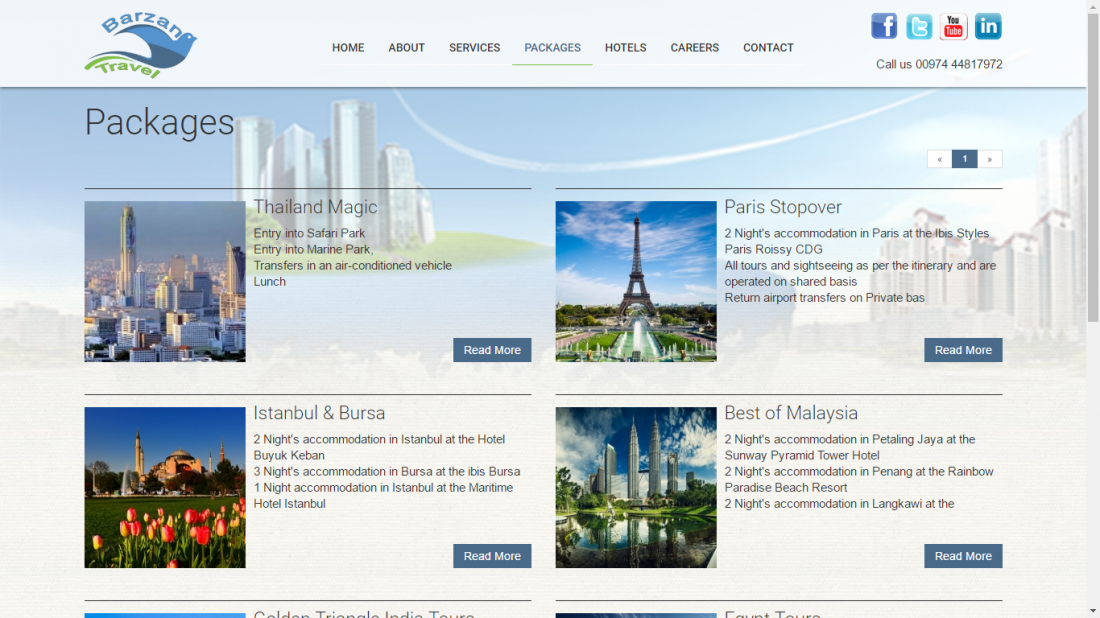The image size is (1100, 618).
Task: Open the Petronas Towers Malaysia thumbnail
Action: click(636, 487)
